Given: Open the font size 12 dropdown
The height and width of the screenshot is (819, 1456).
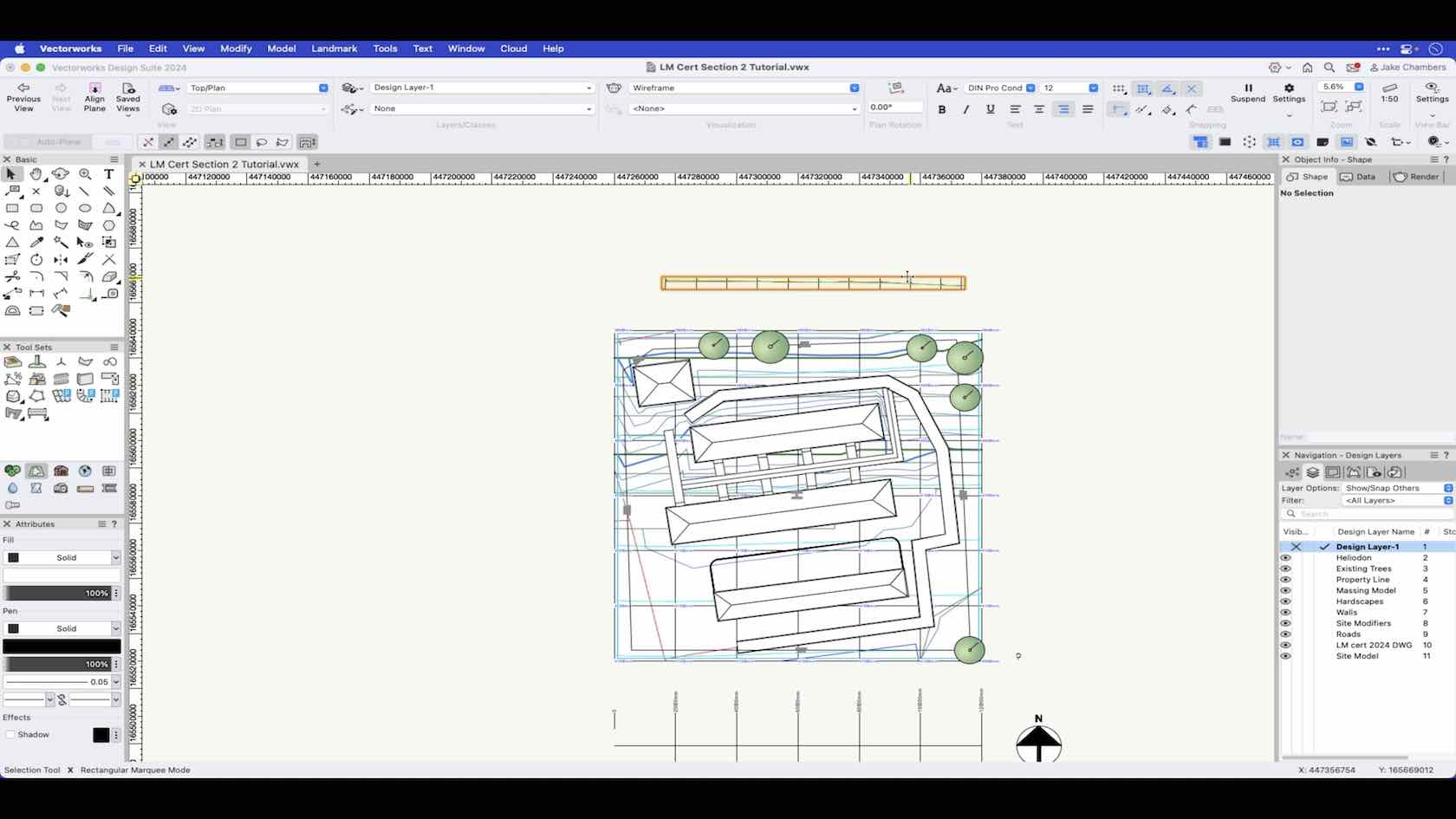Looking at the screenshot, I should pyautogui.click(x=1069, y=88).
